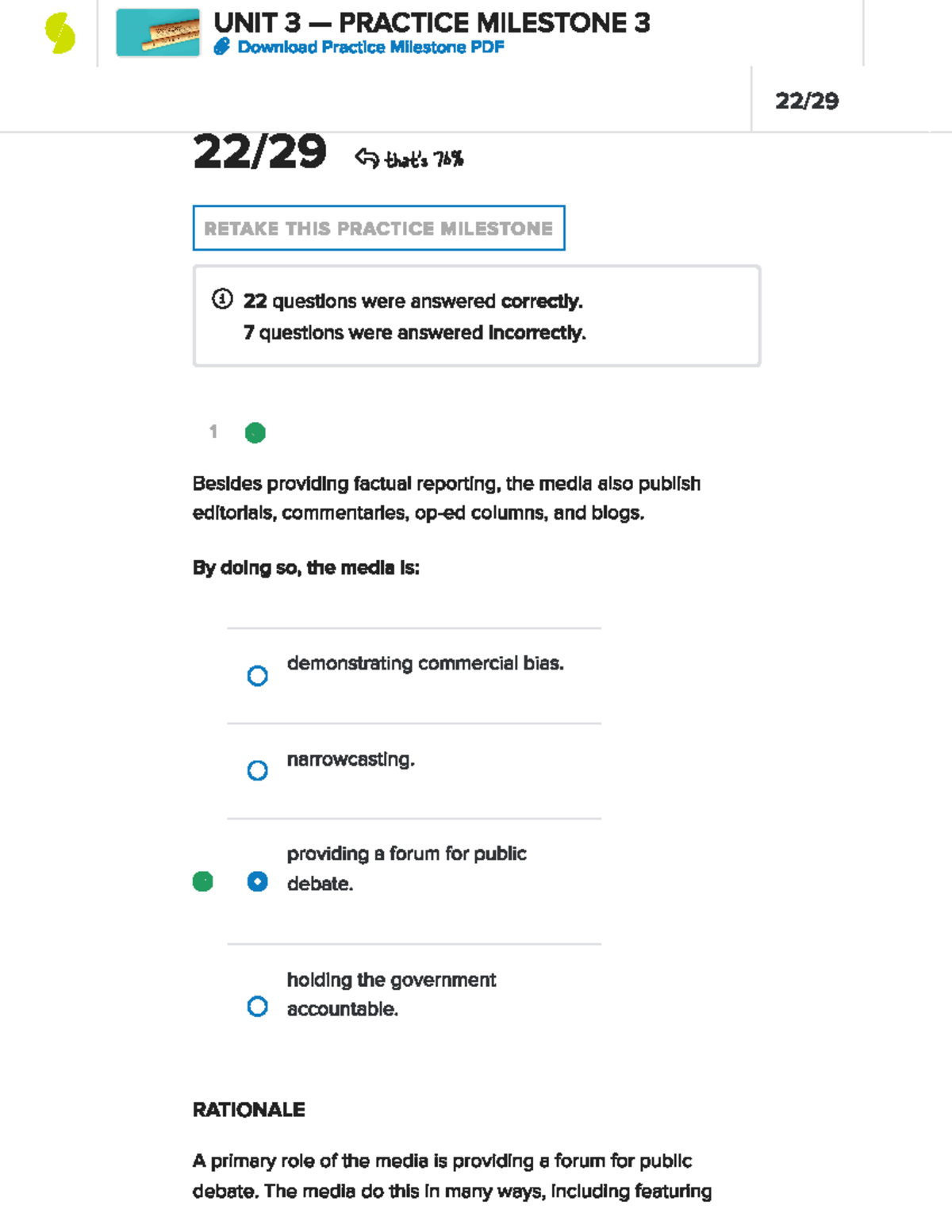Click the info circle icon in results box
952x1232 pixels.
click(x=222, y=299)
